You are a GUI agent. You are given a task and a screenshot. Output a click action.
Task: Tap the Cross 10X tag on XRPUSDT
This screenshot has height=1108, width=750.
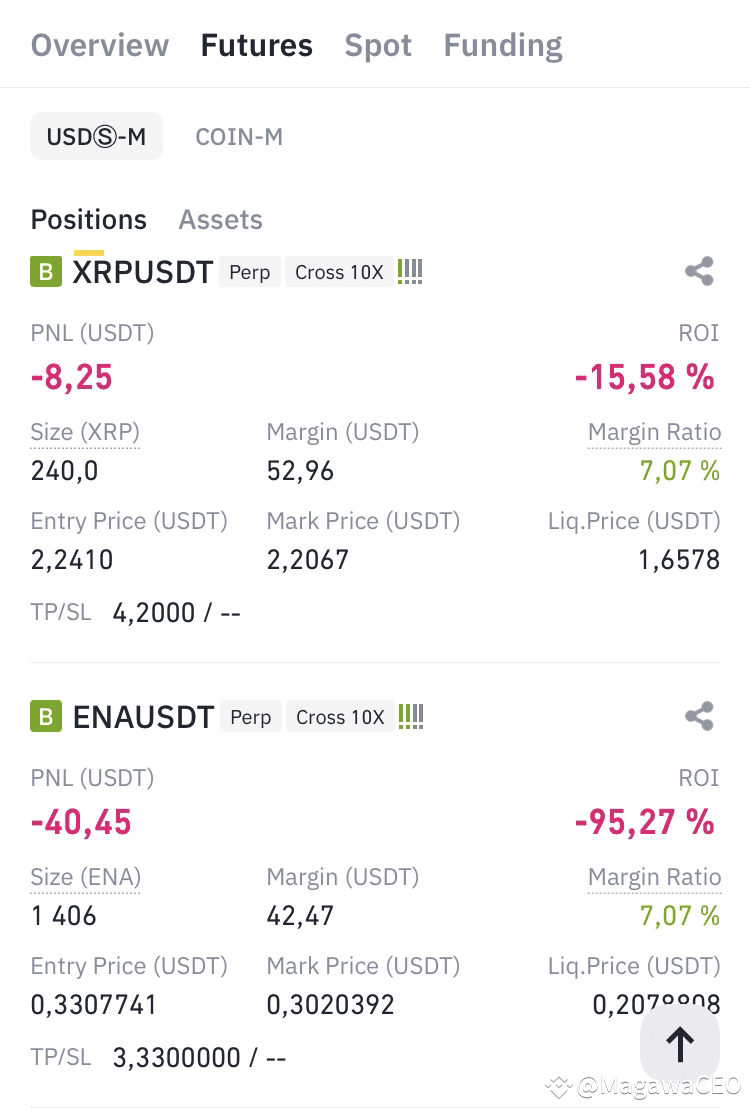click(x=339, y=272)
